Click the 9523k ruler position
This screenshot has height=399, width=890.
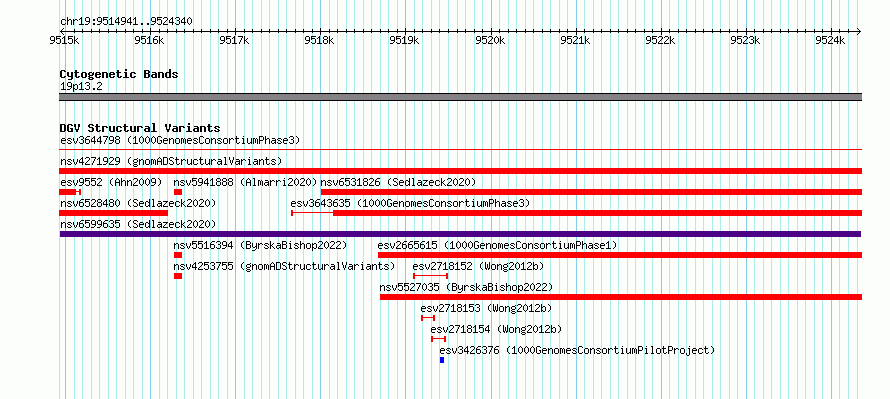tap(745, 40)
